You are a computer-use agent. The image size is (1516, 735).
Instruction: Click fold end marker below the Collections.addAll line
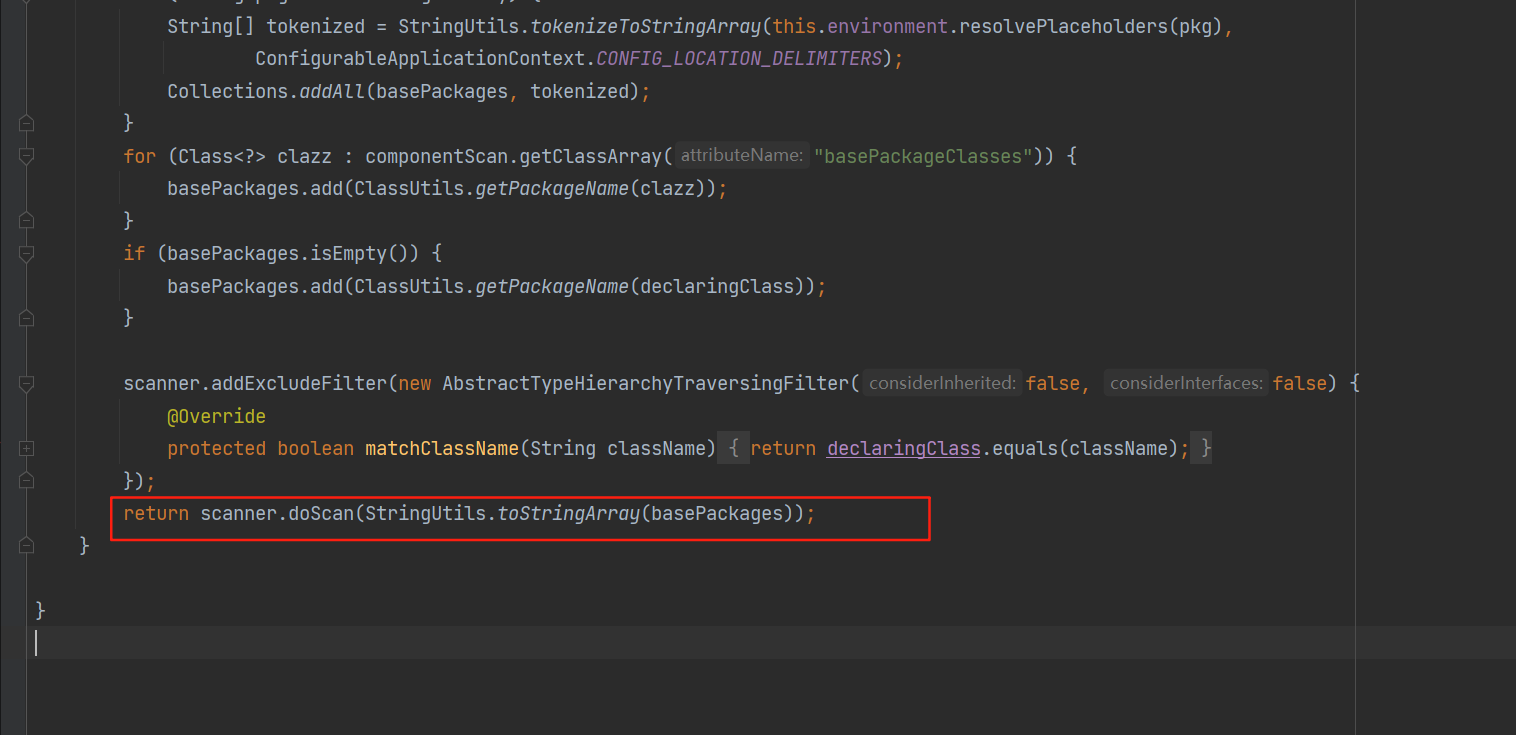coord(26,123)
